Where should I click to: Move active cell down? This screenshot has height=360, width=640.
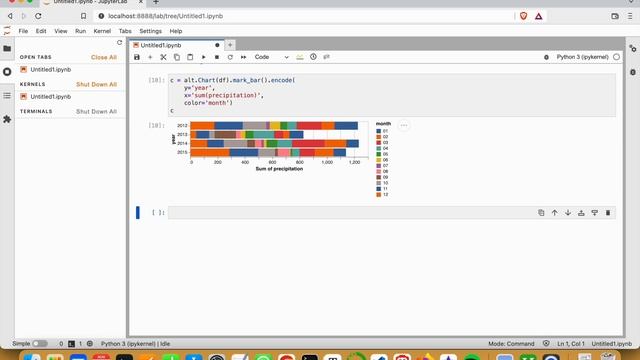click(568, 213)
